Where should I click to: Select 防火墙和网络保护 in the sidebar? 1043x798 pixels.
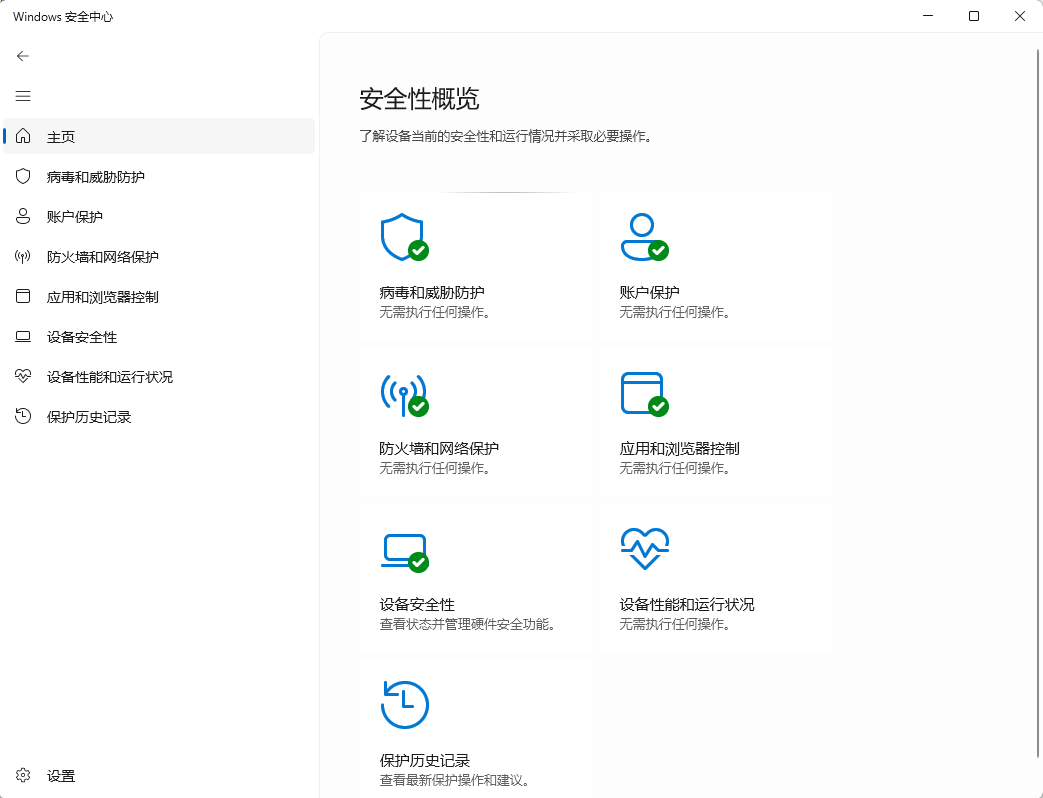pyautogui.click(x=159, y=257)
